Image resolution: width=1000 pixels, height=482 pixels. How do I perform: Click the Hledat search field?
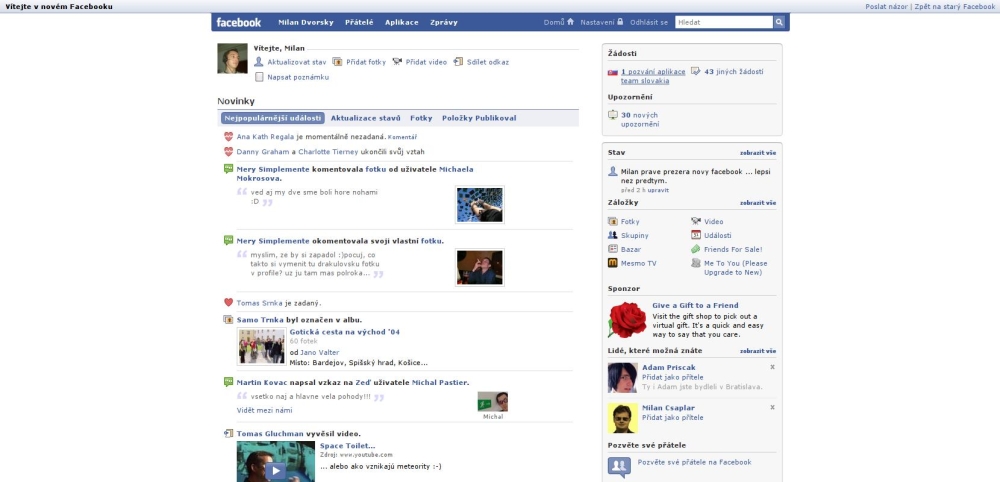[x=724, y=22]
